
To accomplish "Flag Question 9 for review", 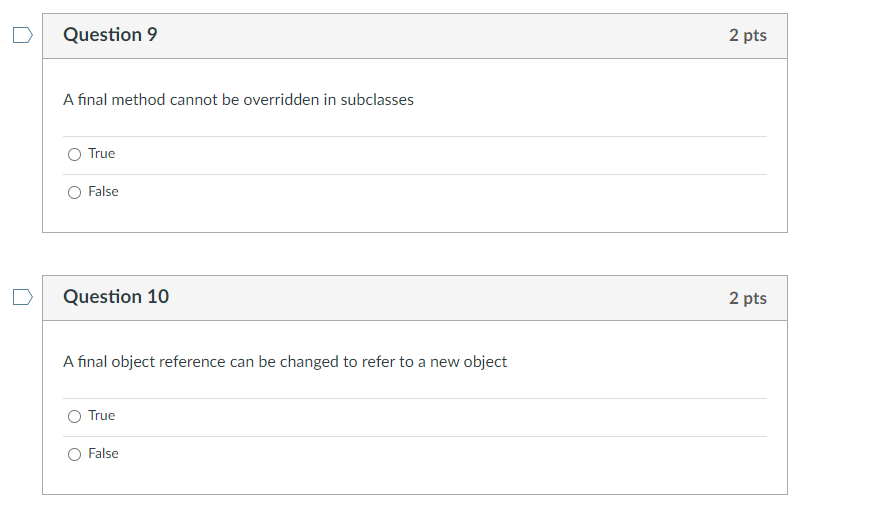I will tap(22, 36).
